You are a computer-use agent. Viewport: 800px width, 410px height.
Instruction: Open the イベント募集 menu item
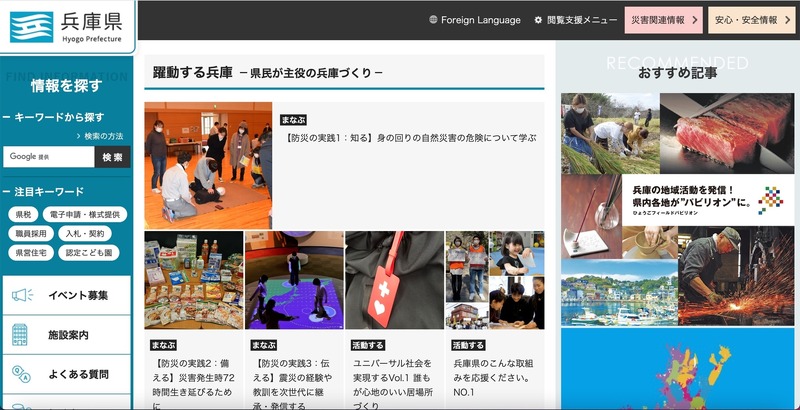tap(67, 295)
